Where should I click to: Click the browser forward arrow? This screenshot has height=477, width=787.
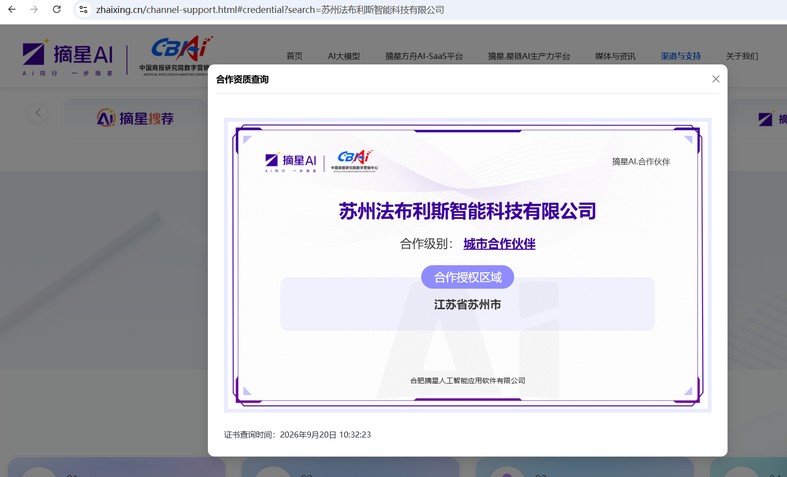click(34, 10)
